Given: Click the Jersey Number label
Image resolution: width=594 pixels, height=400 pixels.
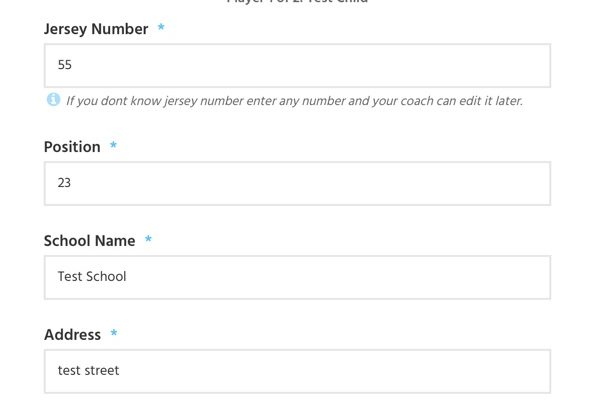Looking at the screenshot, I should click(x=96, y=29).
